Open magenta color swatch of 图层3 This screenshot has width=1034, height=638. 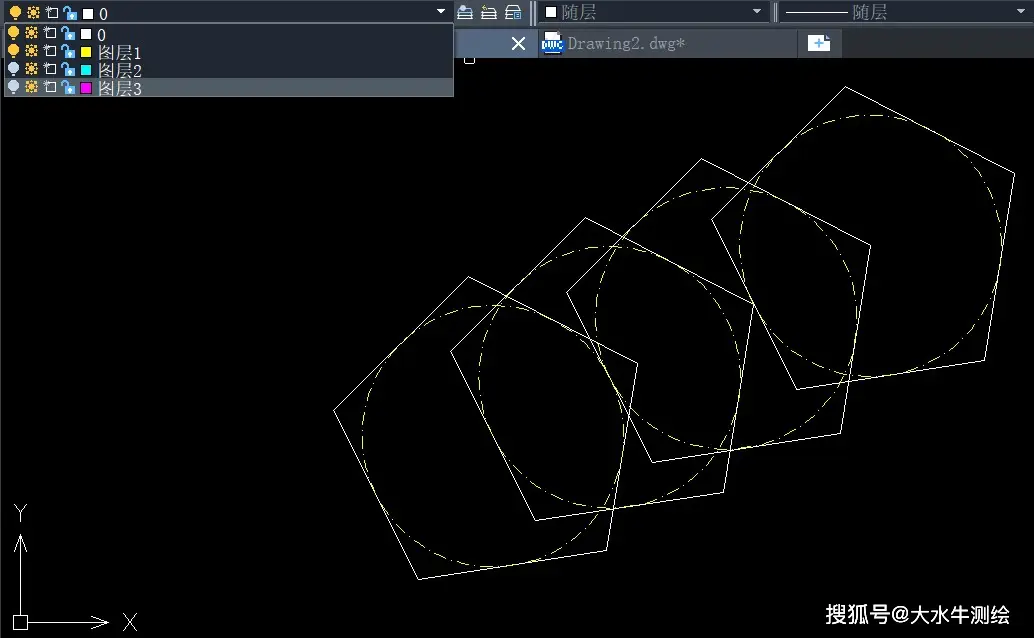click(x=86, y=87)
